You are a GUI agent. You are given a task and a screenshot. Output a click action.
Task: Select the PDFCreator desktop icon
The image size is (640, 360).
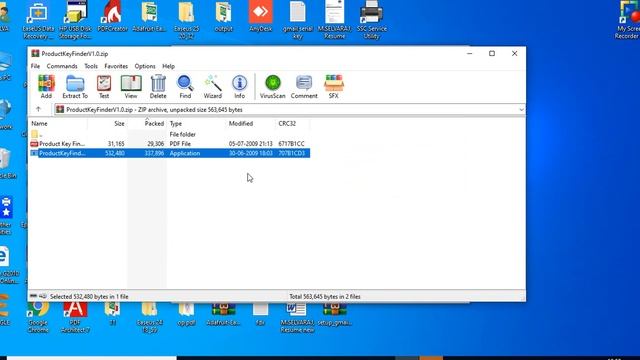click(112, 17)
